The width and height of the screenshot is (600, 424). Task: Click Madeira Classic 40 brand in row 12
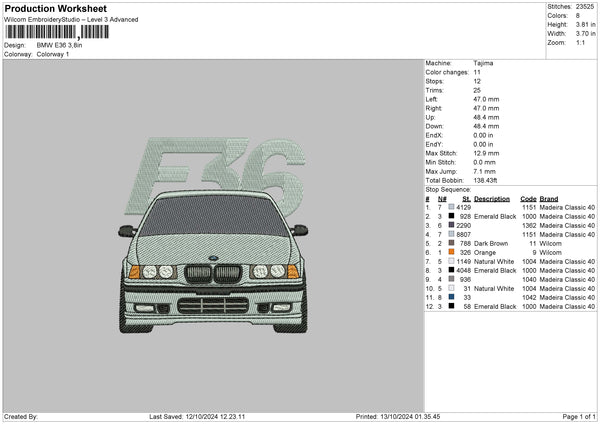pos(567,307)
